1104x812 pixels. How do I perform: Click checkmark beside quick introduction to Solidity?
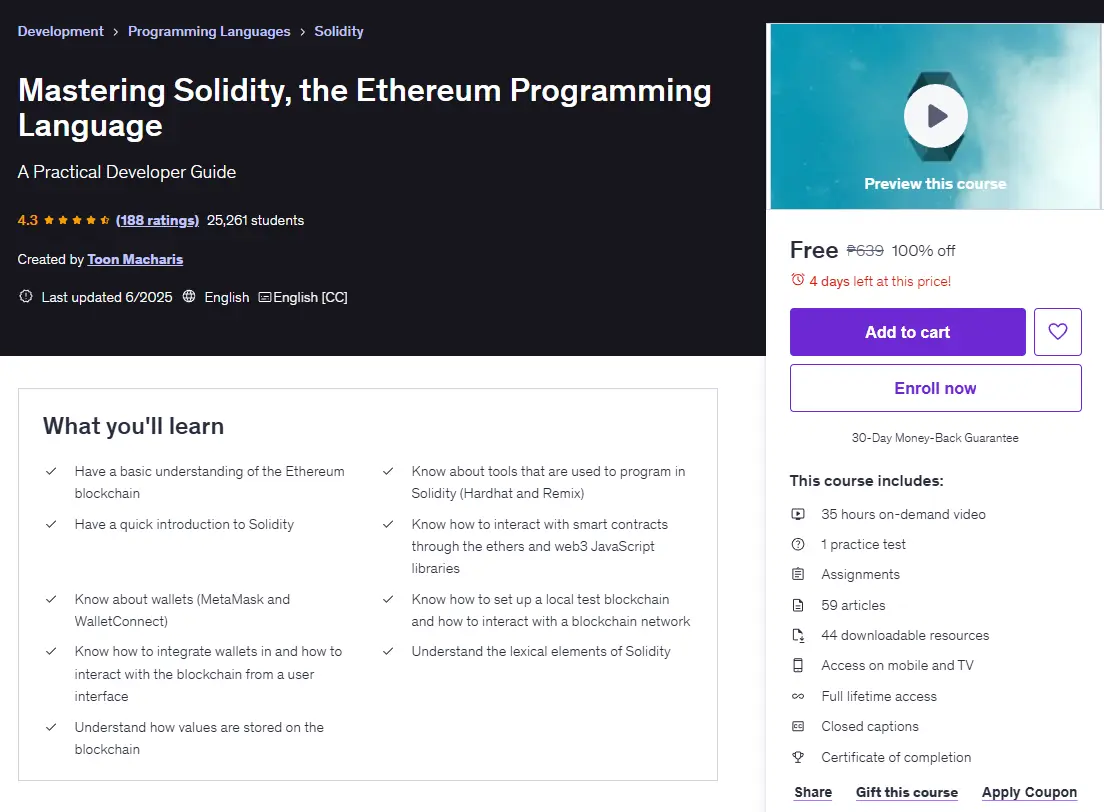51,525
